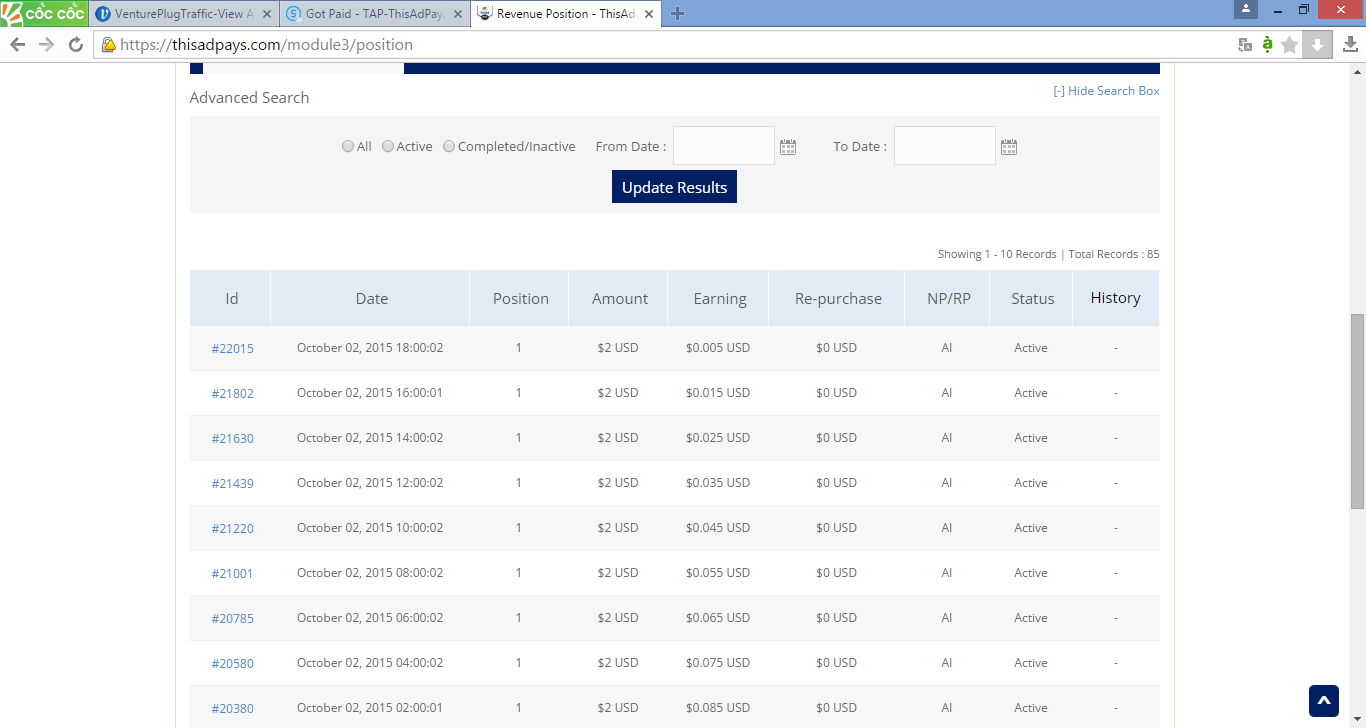Screen dimensions: 1366x728
Task: Click the From Date input field
Action: 724,146
